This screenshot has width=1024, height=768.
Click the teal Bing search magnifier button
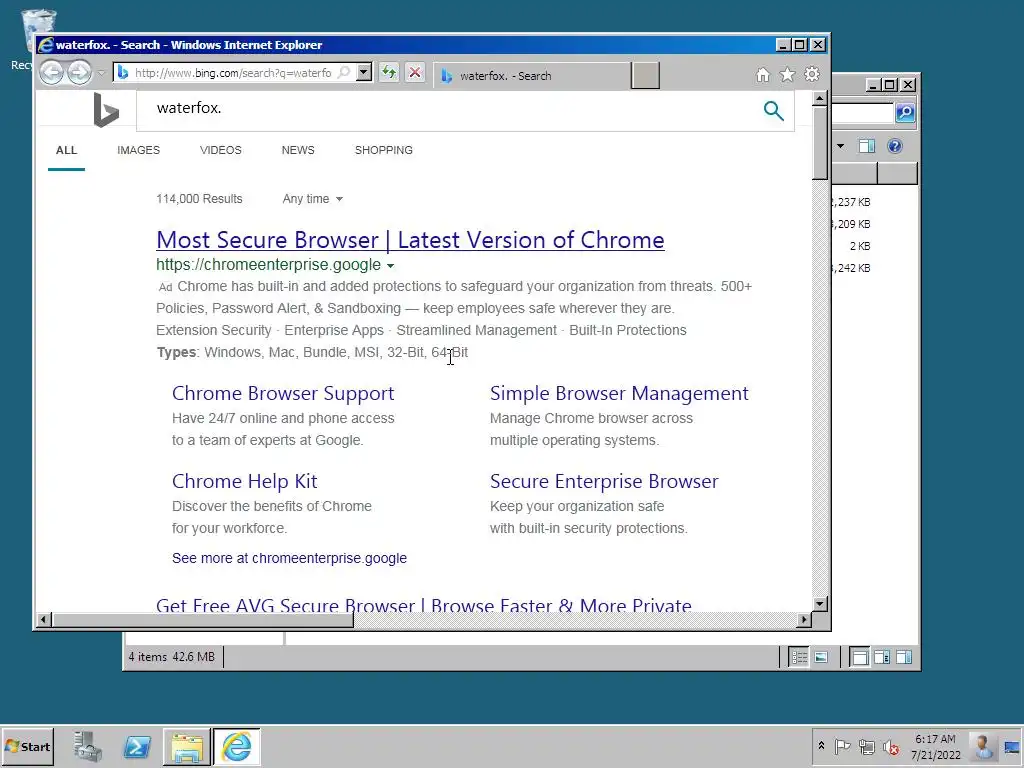773,111
